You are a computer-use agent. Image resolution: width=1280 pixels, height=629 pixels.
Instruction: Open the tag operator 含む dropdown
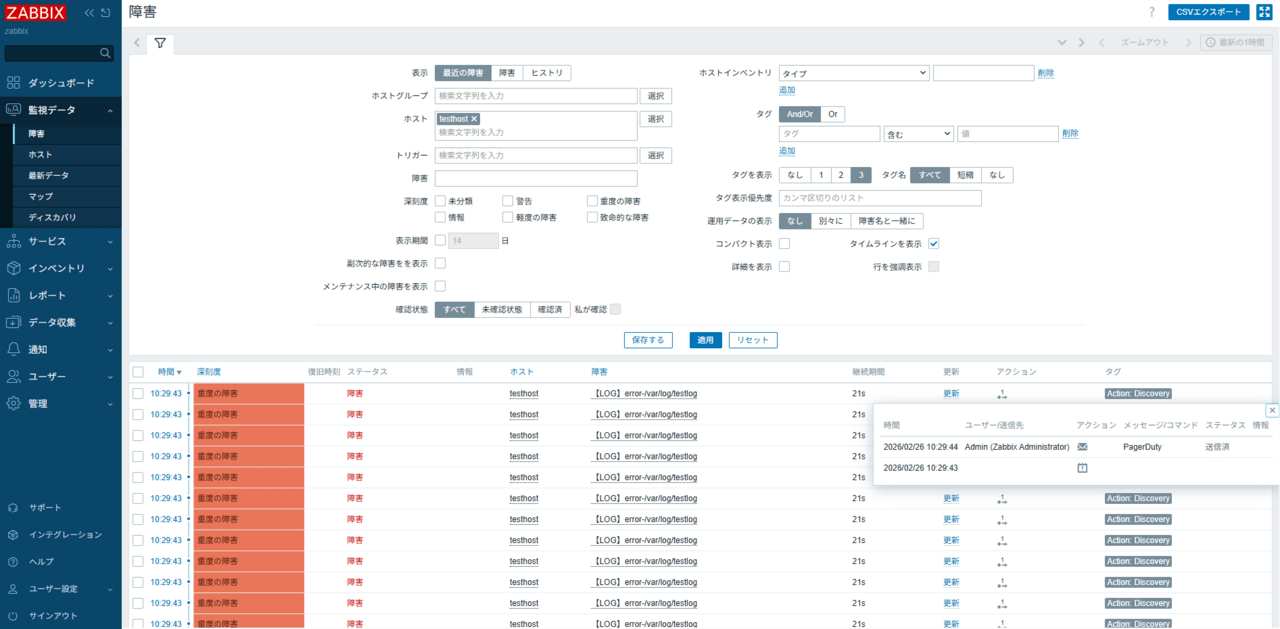(x=918, y=134)
